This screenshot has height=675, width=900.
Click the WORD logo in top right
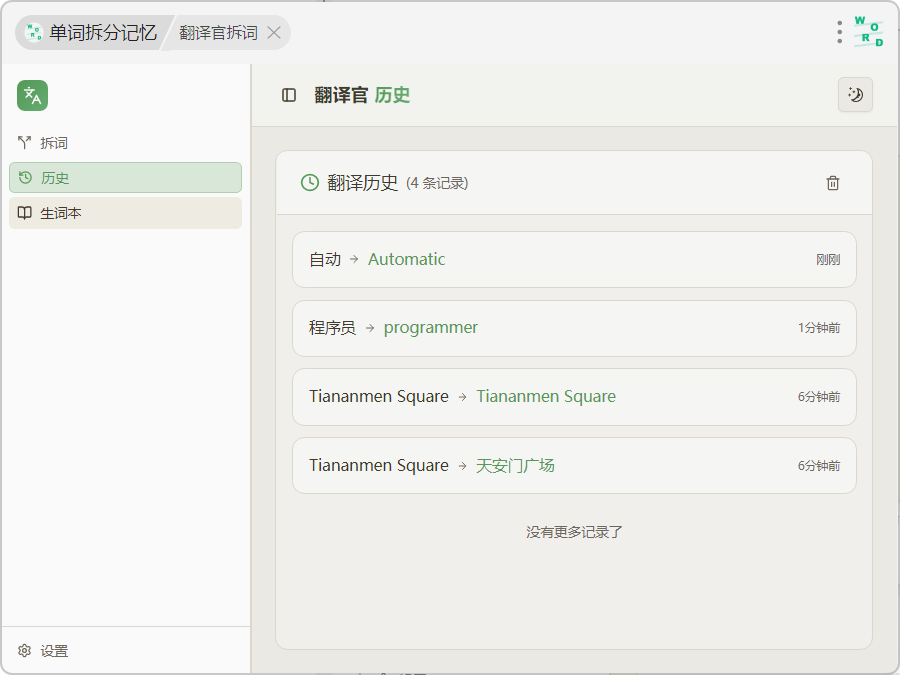coord(868,32)
